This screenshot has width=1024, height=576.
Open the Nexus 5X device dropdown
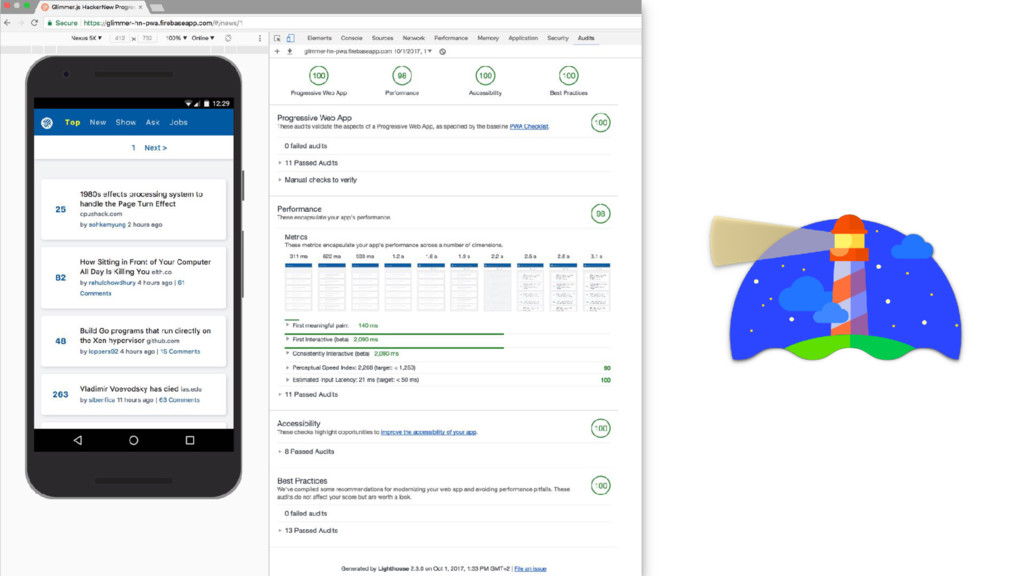tap(86, 39)
